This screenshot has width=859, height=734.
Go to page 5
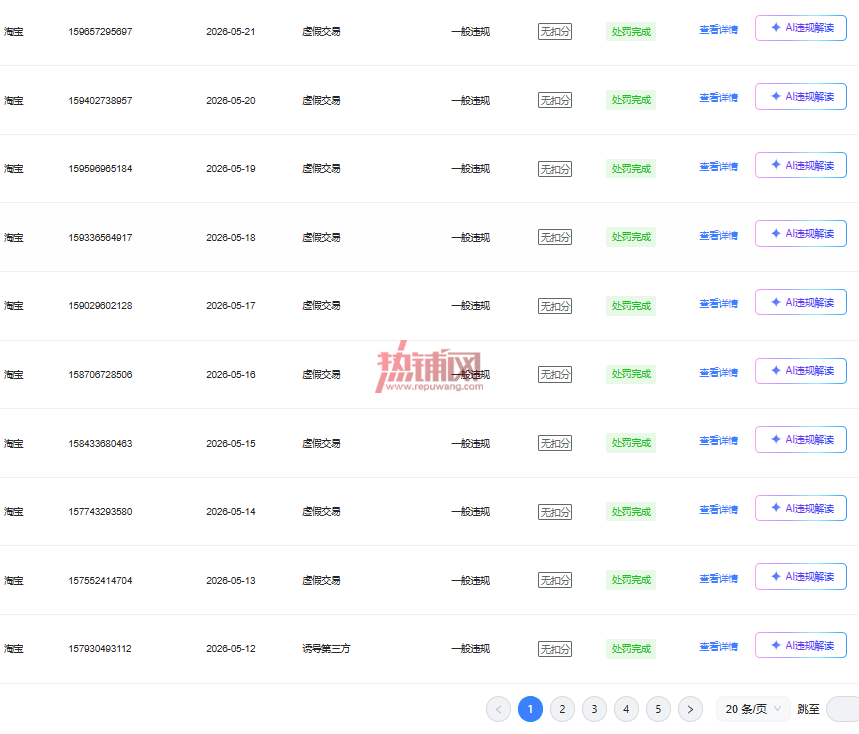pyautogui.click(x=658, y=709)
